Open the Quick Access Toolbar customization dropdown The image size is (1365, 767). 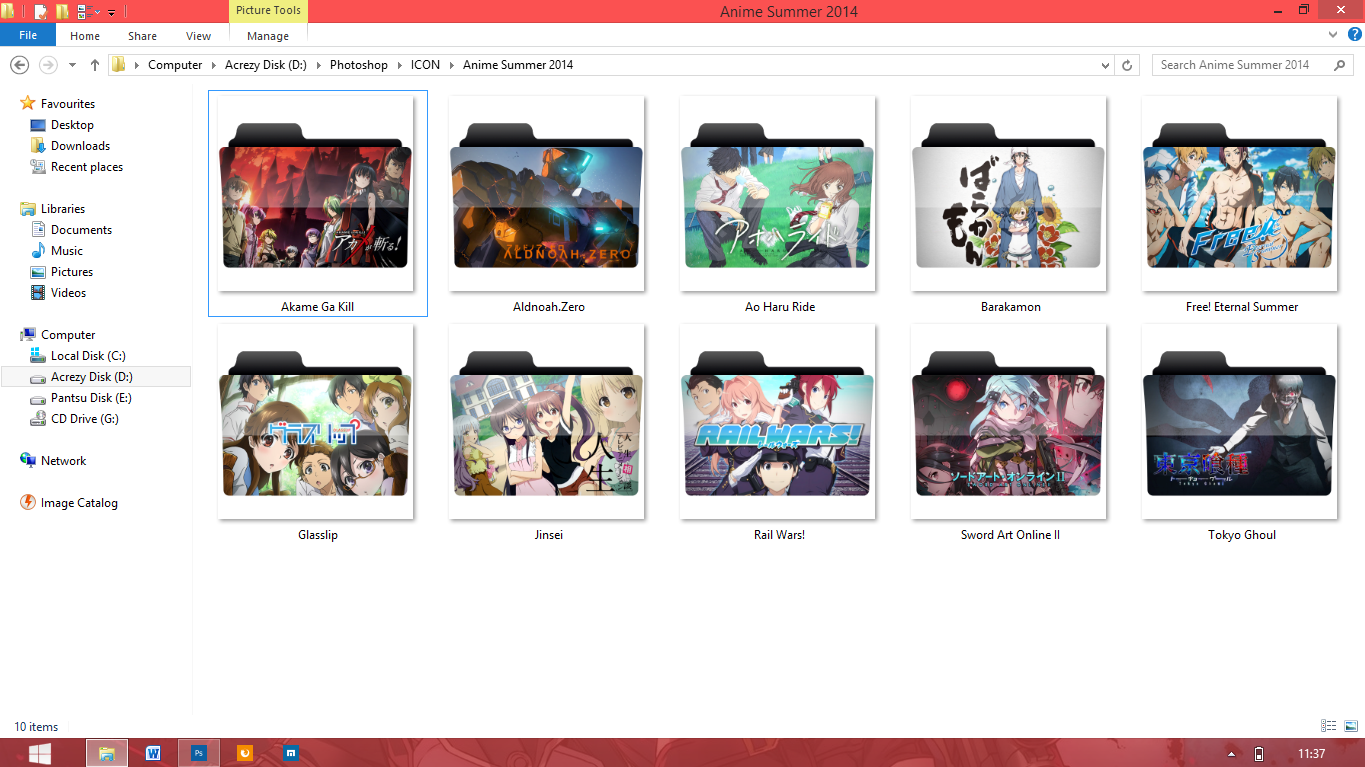point(110,11)
